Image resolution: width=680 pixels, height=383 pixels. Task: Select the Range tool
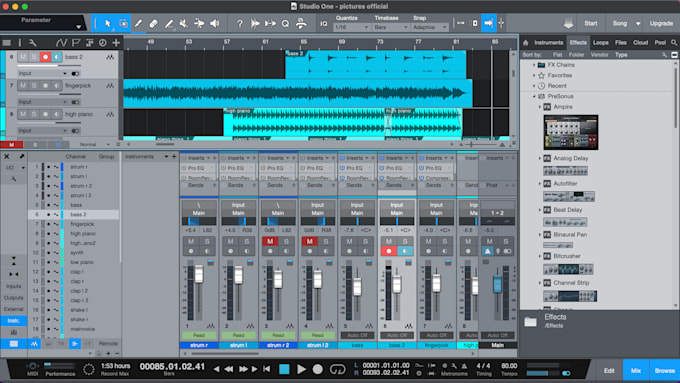coord(124,23)
